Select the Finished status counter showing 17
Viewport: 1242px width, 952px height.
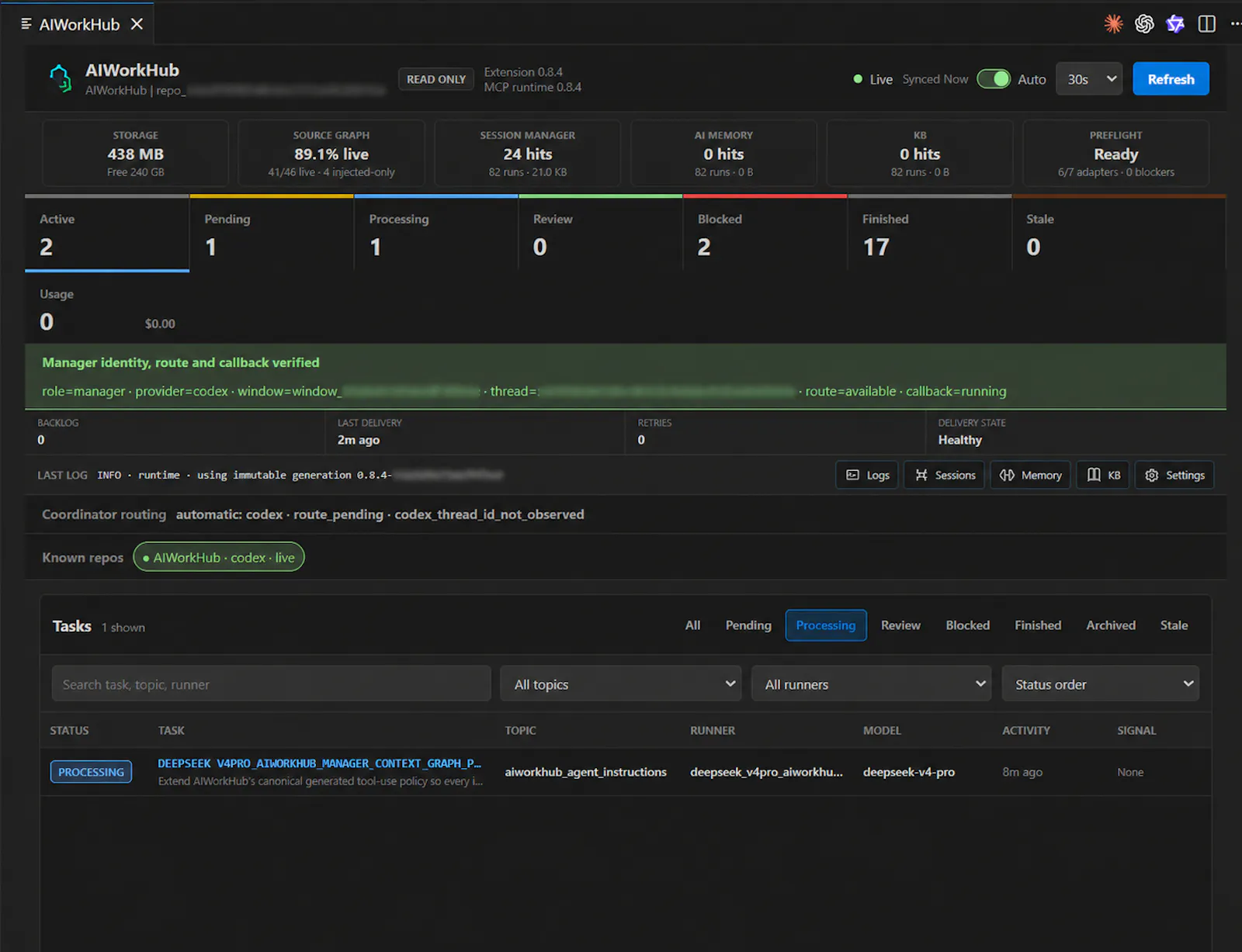coord(929,234)
